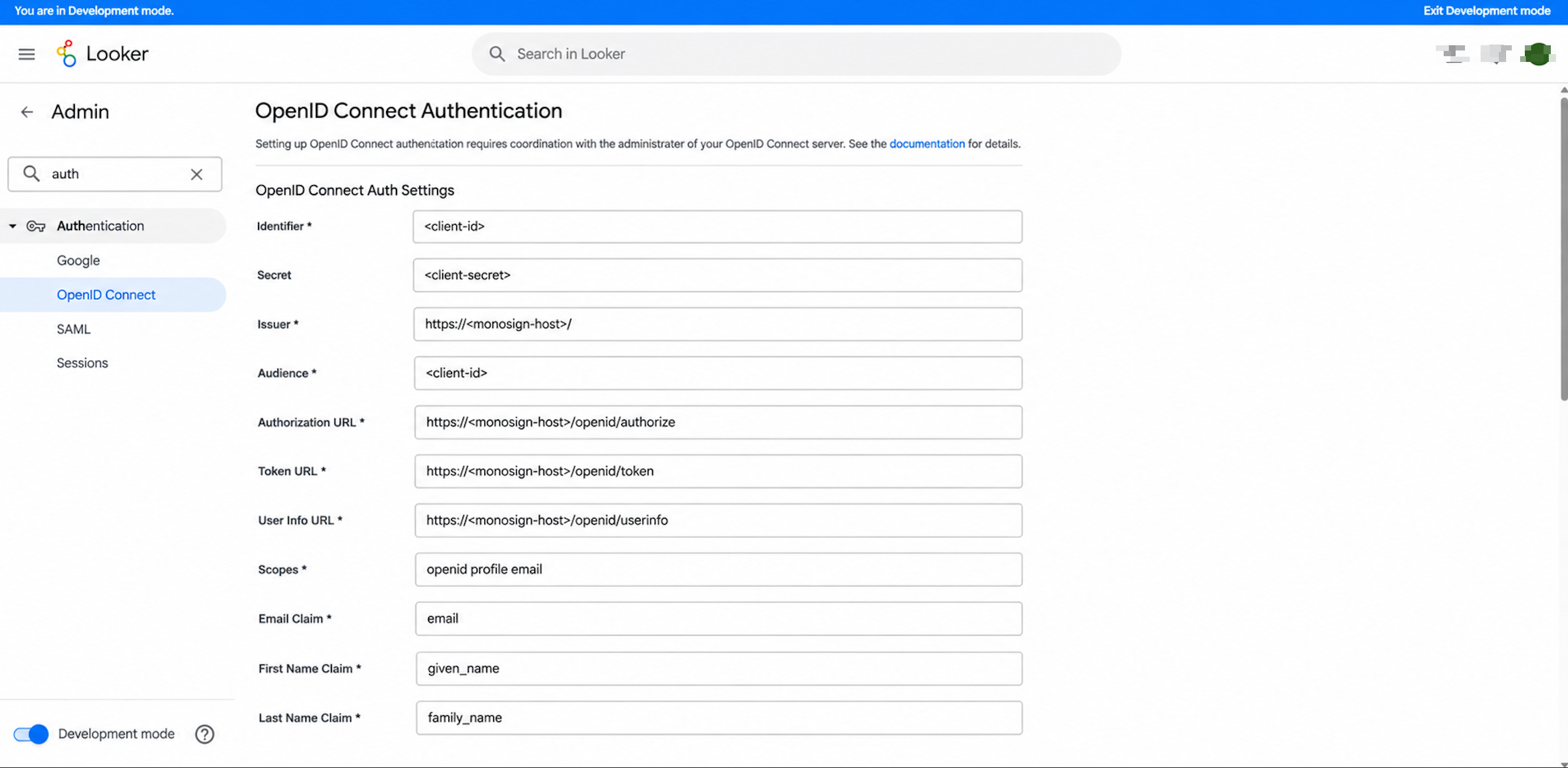Click the Audience input field
Screen dimensions: 1568x768
click(717, 374)
